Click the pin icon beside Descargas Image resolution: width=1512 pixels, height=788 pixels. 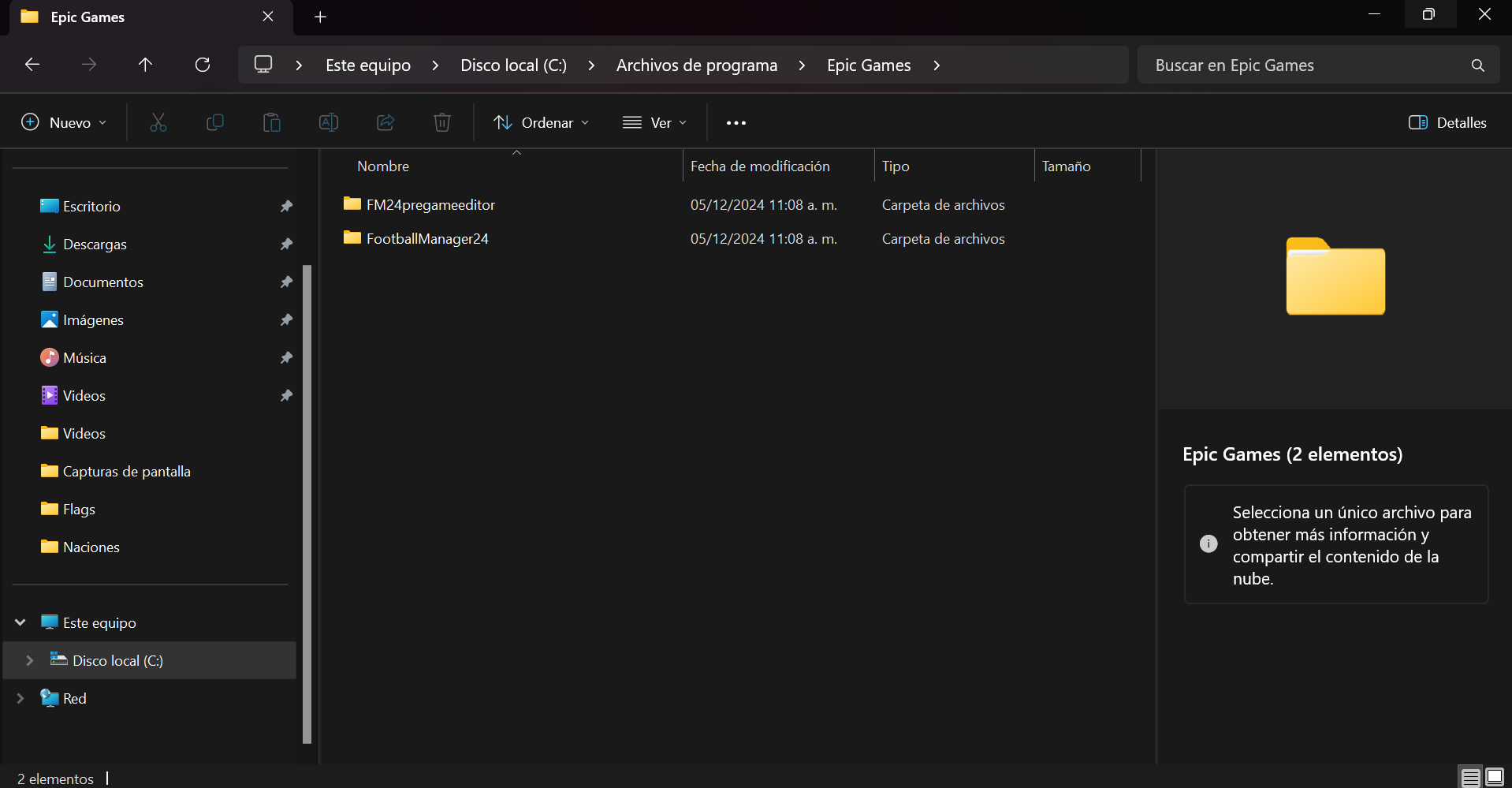[286, 244]
